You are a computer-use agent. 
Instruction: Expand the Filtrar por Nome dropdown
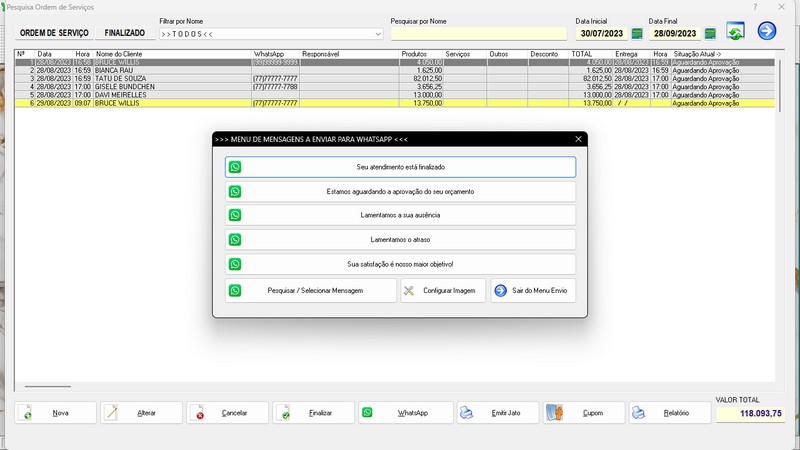(378, 34)
